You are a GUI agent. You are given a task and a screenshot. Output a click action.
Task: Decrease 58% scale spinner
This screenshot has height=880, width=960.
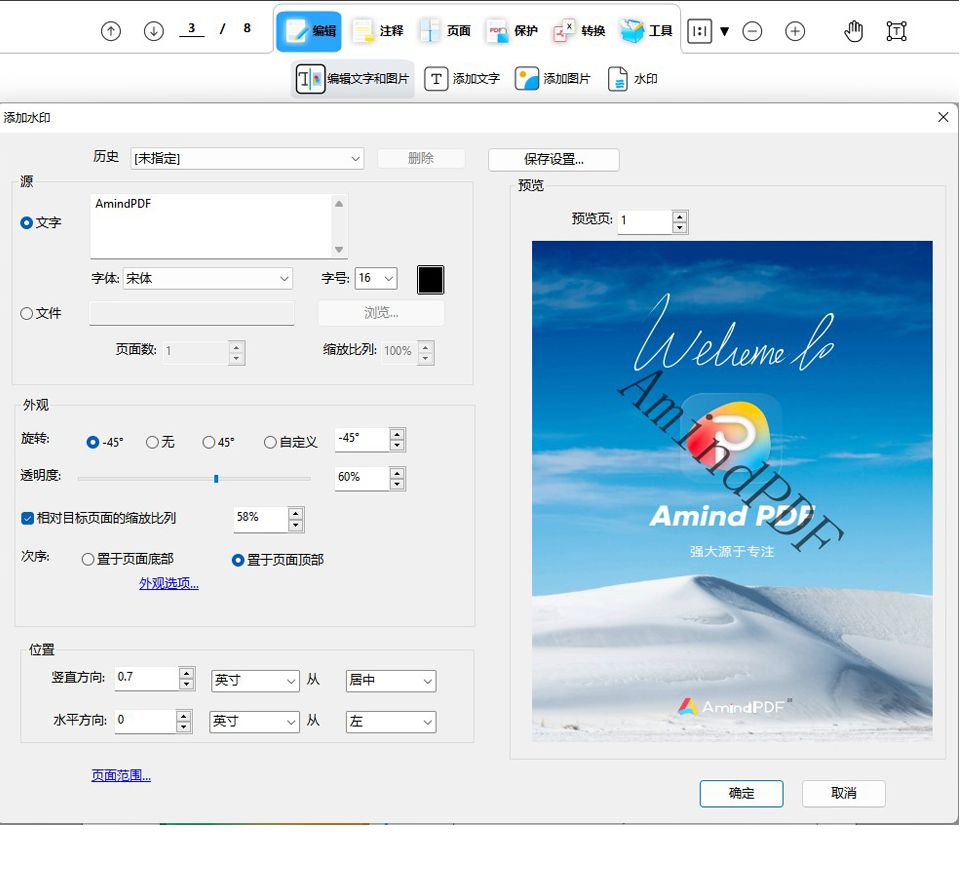point(296,525)
